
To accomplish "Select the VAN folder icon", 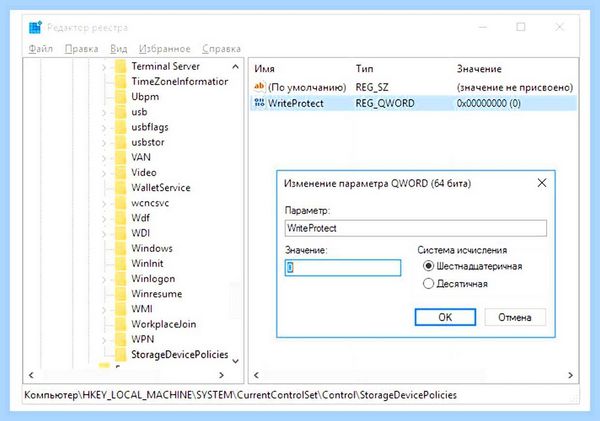I will [x=121, y=157].
